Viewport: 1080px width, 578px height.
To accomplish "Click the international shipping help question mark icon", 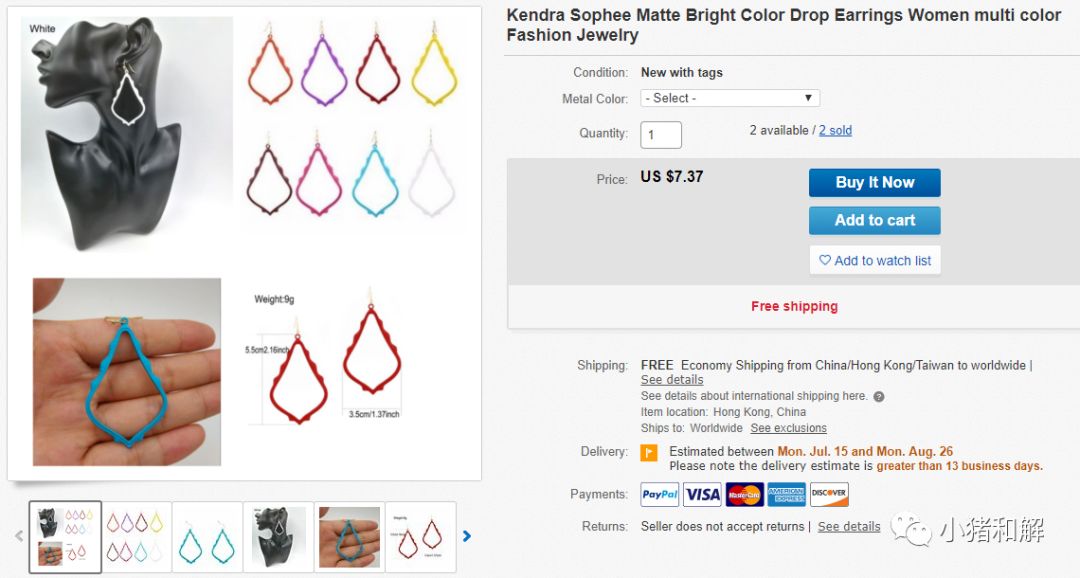I will (x=879, y=396).
